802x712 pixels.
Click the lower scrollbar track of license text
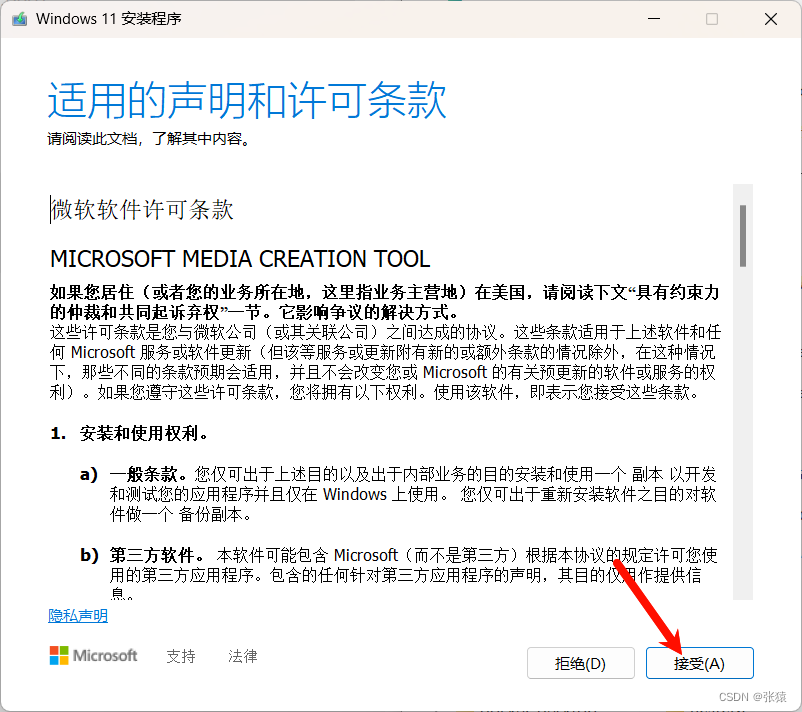click(x=743, y=433)
